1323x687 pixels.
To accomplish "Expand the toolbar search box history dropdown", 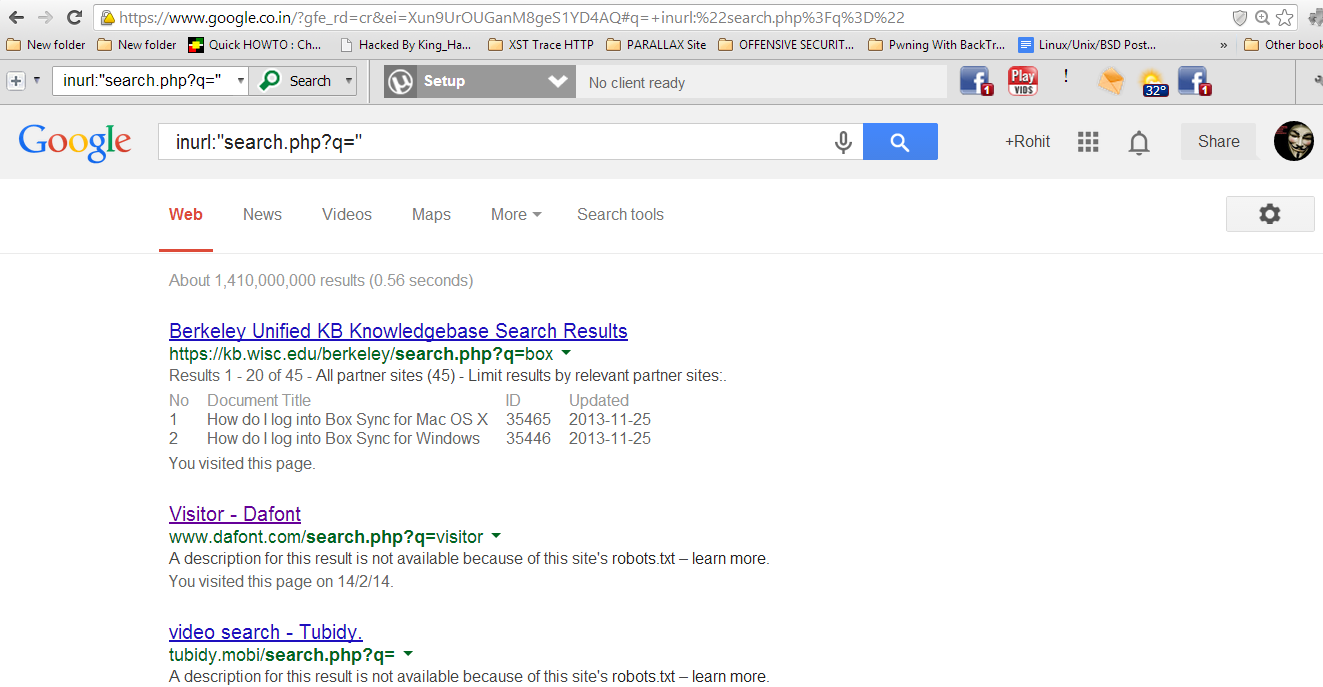I will (x=241, y=81).
